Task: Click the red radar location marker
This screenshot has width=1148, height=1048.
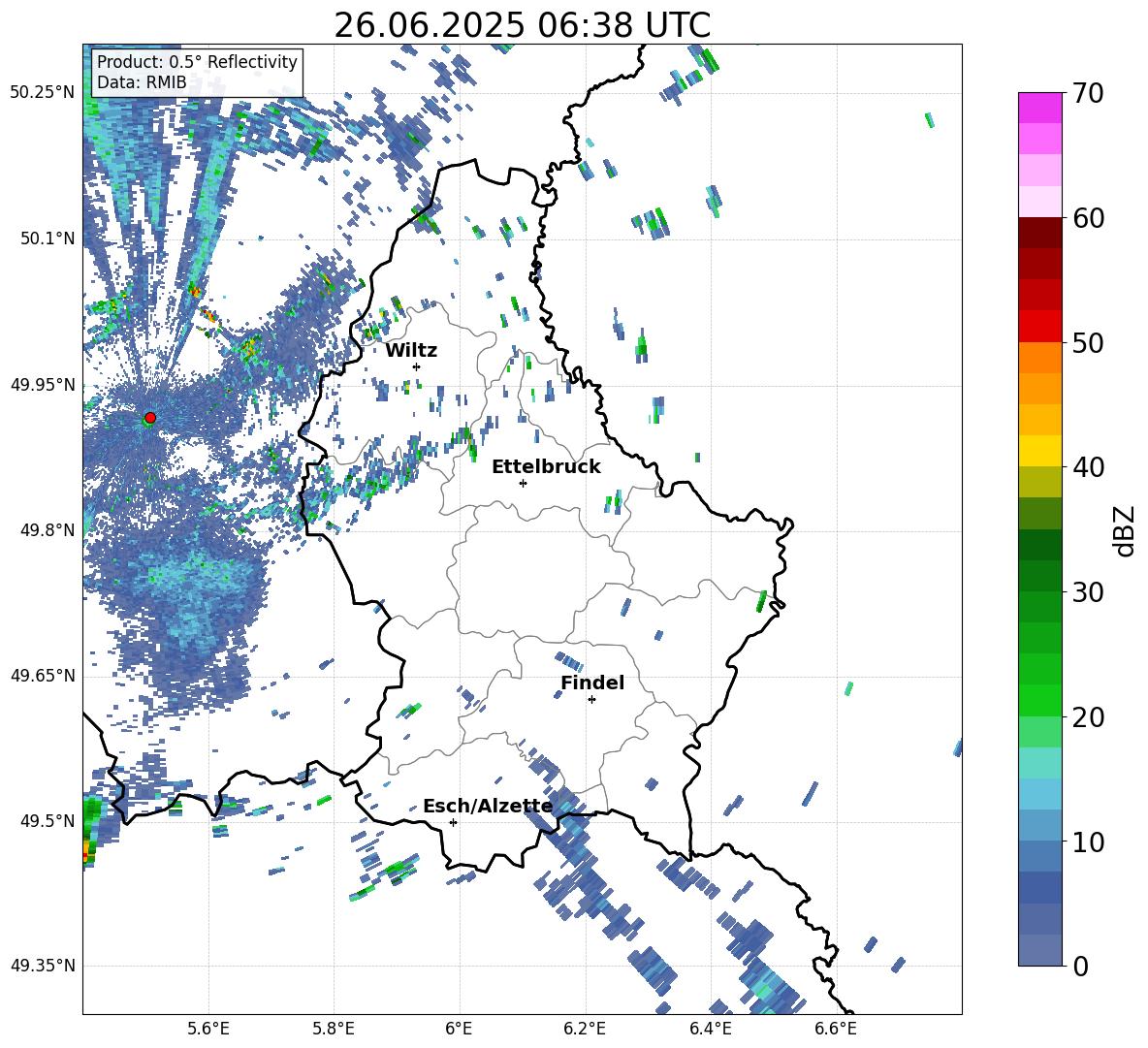Action: [150, 418]
